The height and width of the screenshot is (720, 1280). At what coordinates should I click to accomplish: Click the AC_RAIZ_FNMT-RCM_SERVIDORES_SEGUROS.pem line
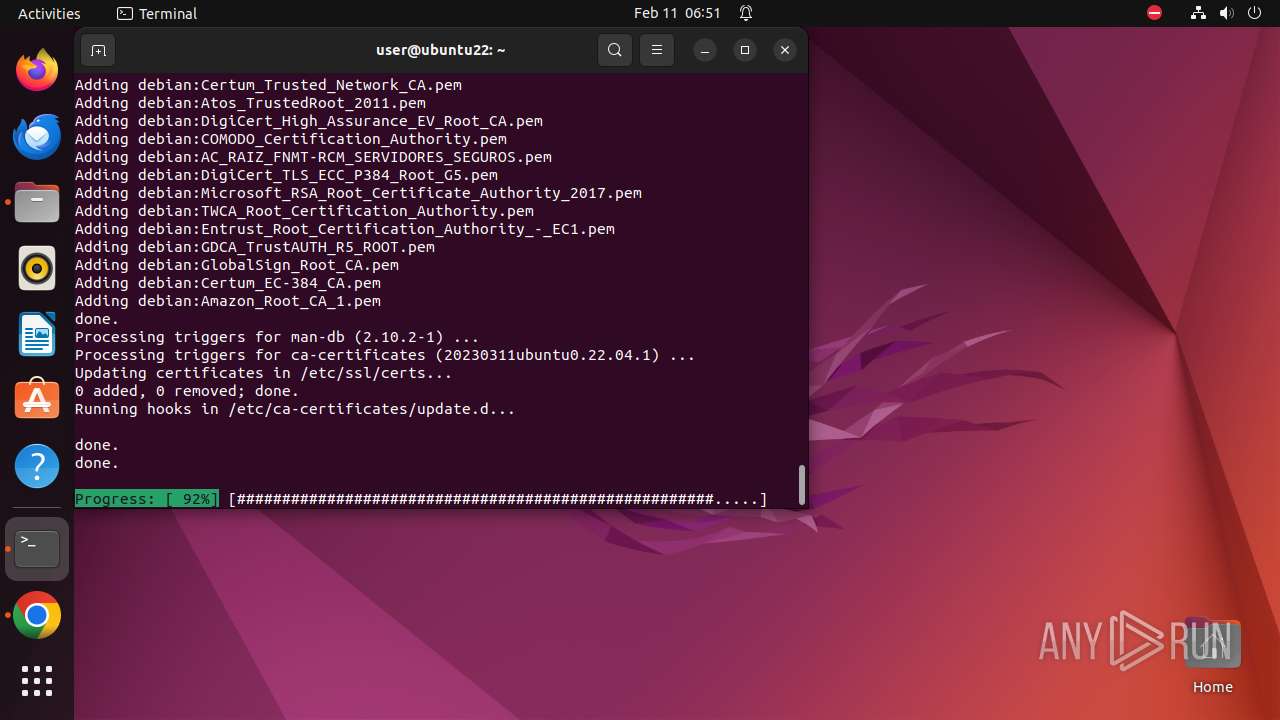pos(313,157)
